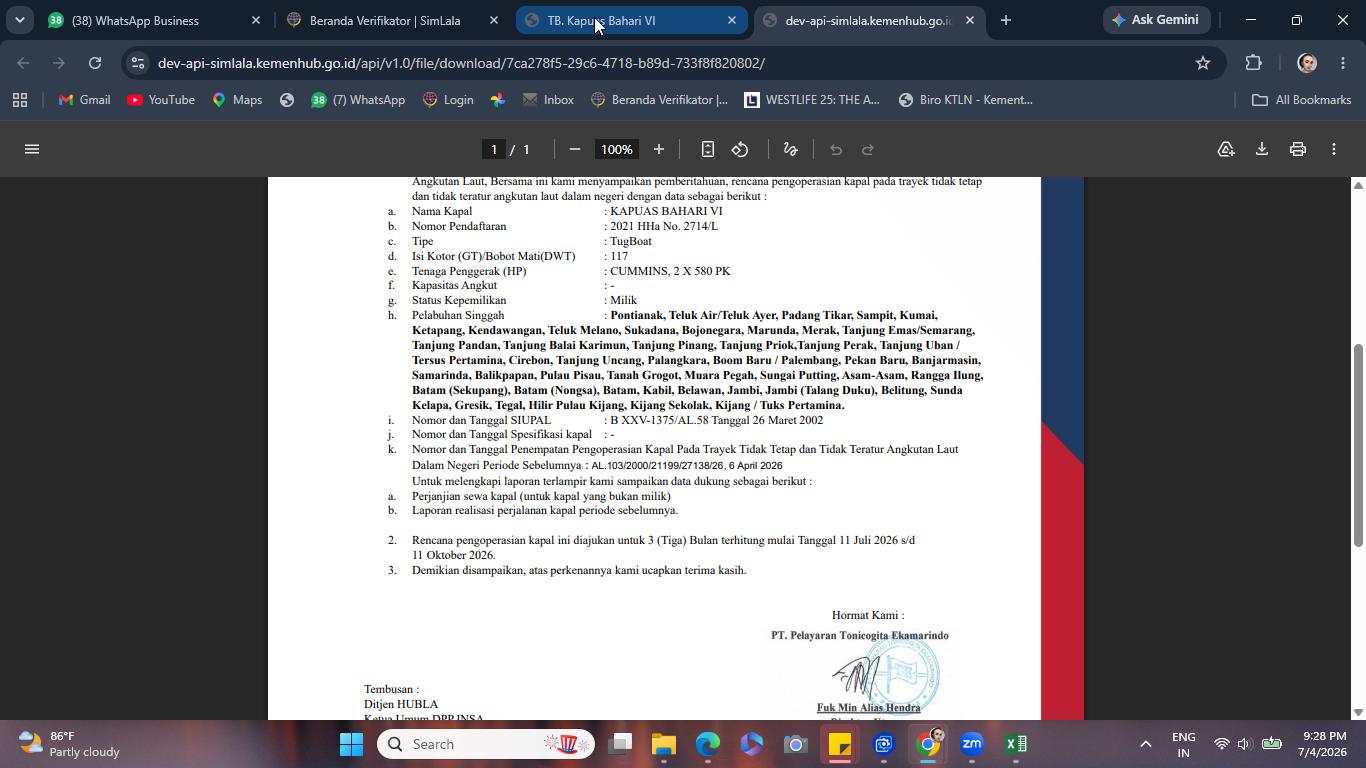Open the All Bookmarks folder

(1301, 100)
